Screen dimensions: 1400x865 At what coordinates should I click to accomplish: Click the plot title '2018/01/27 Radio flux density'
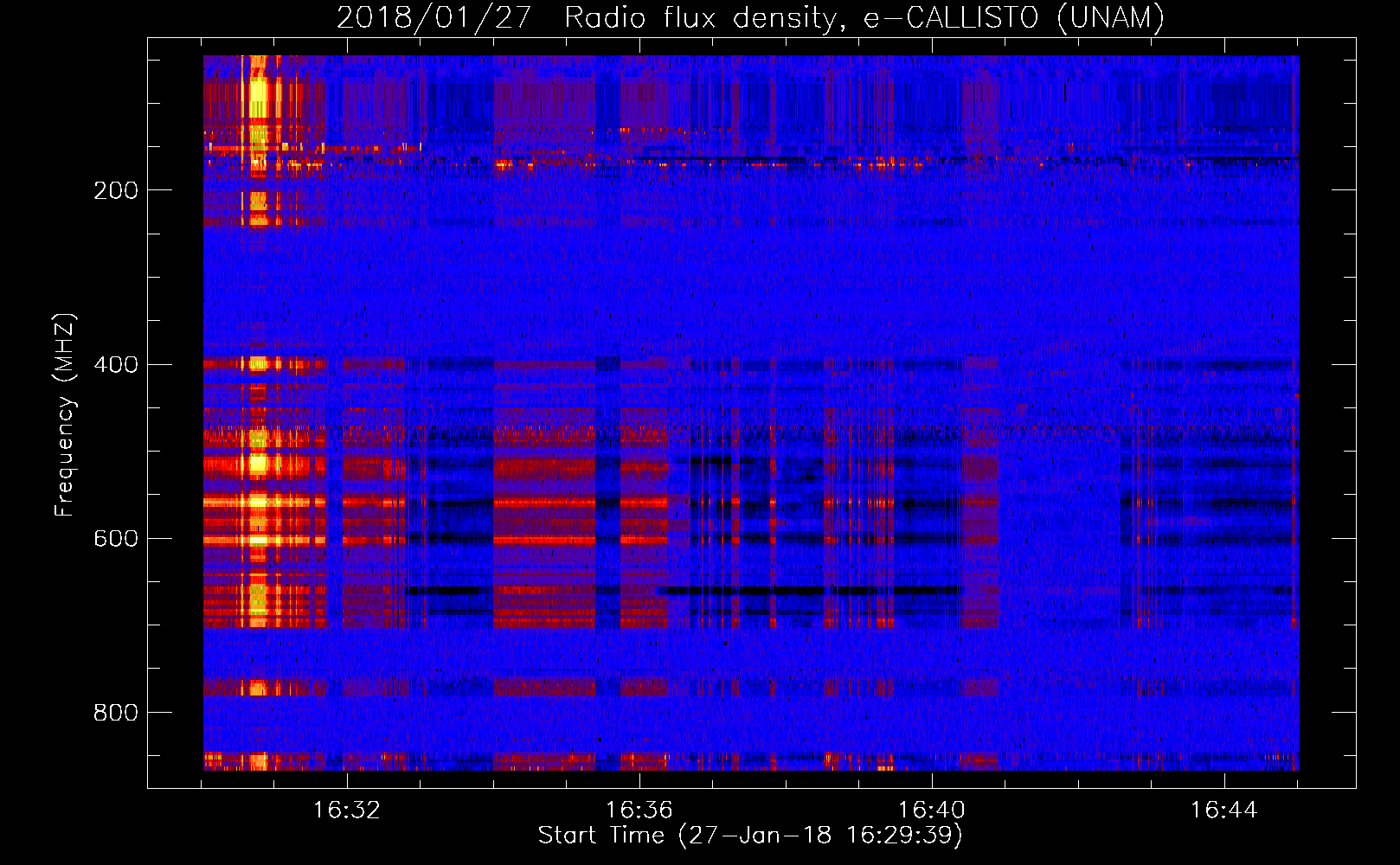[751, 18]
